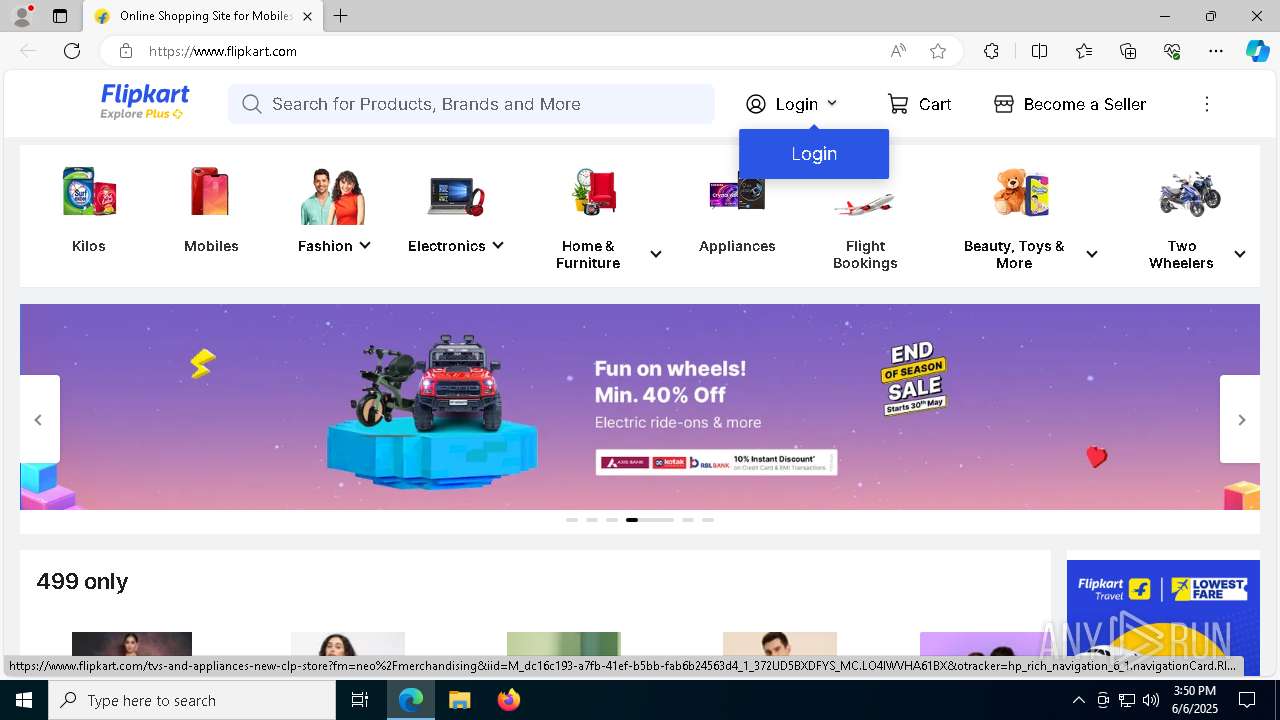The image size is (1280, 720).
Task: Click the blue Login popup button
Action: pos(814,154)
